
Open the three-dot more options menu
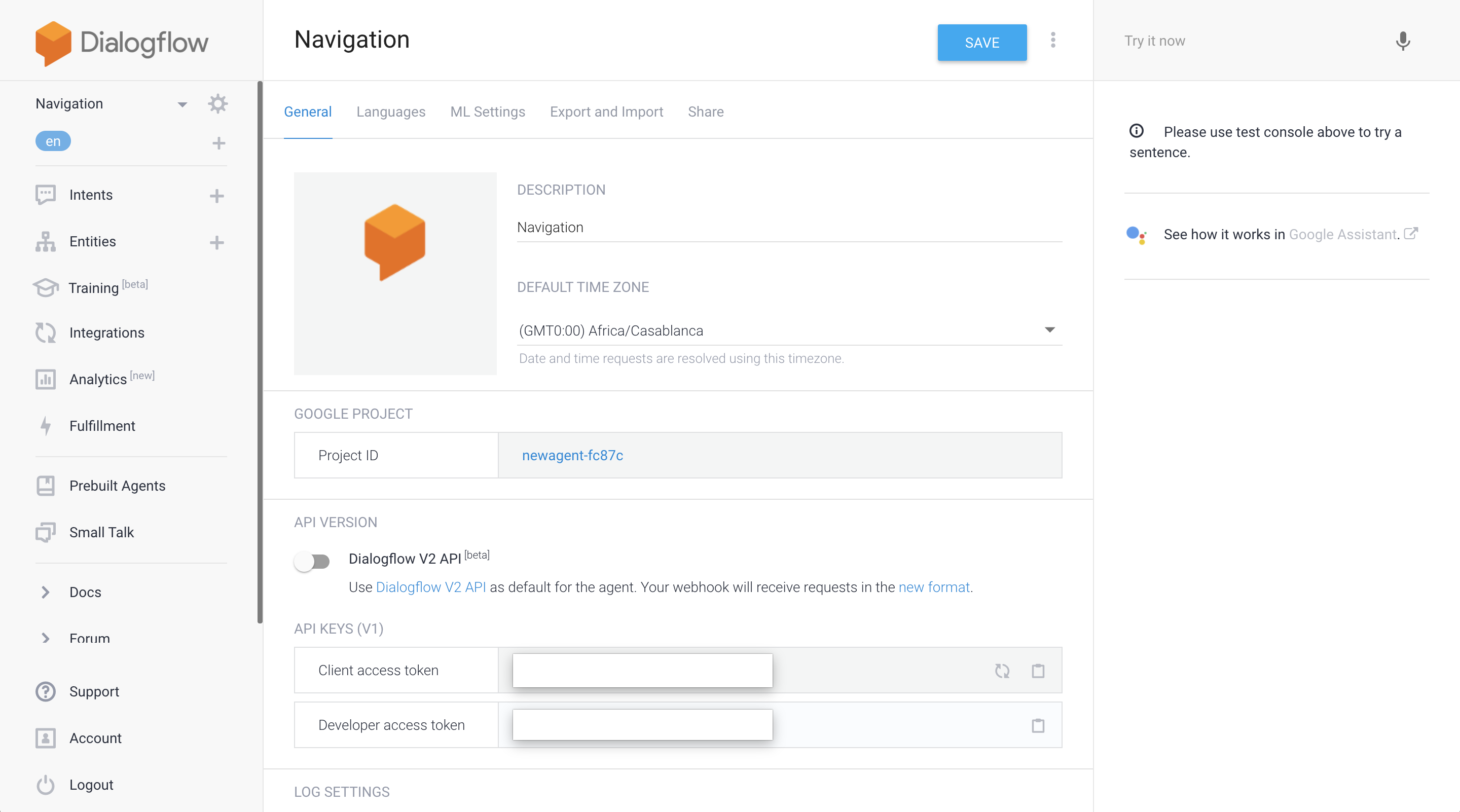point(1053,40)
